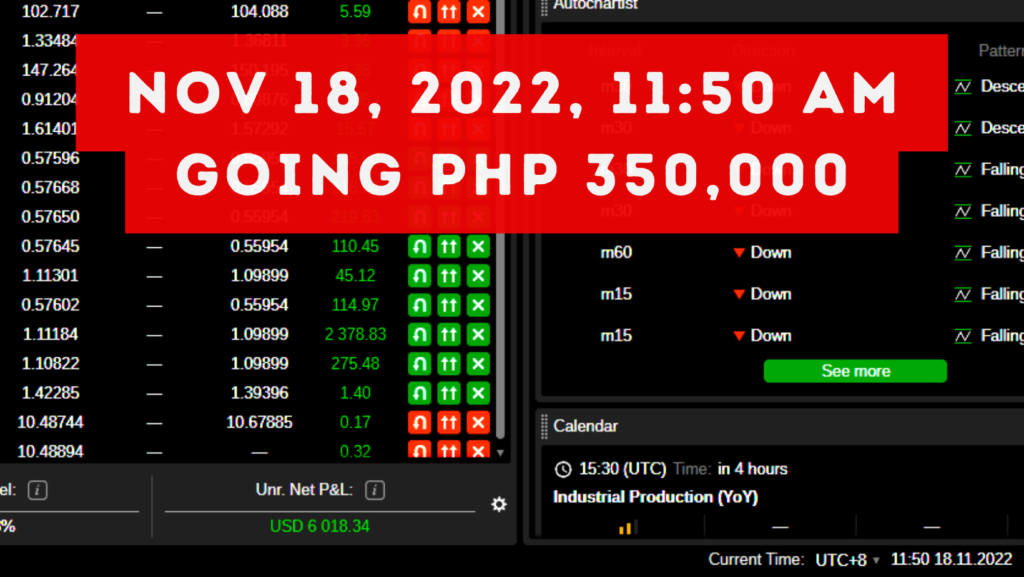Image resolution: width=1024 pixels, height=577 pixels.
Task: Close the position entered at 0.57602
Action: point(478,305)
